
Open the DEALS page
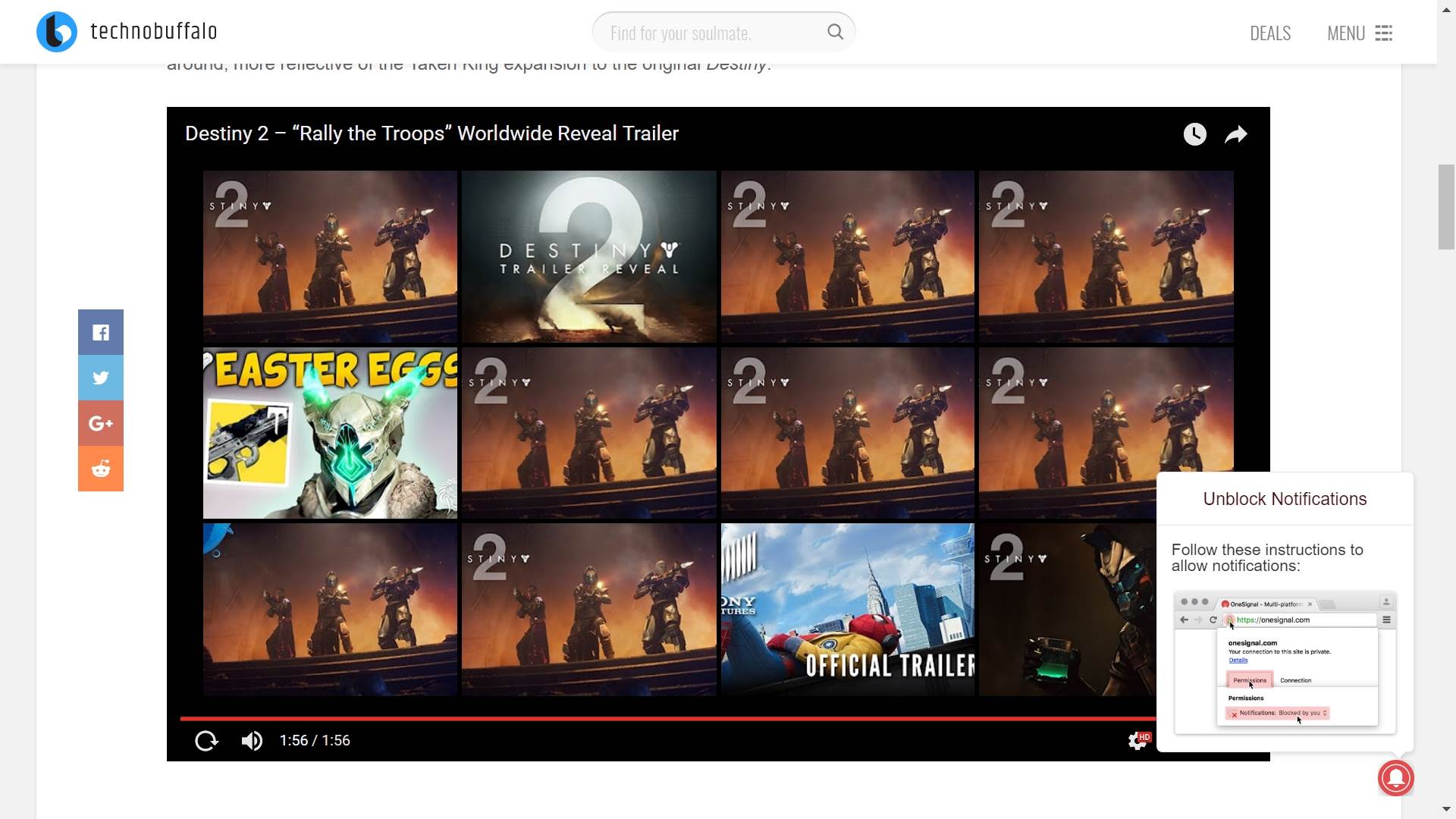[1270, 33]
